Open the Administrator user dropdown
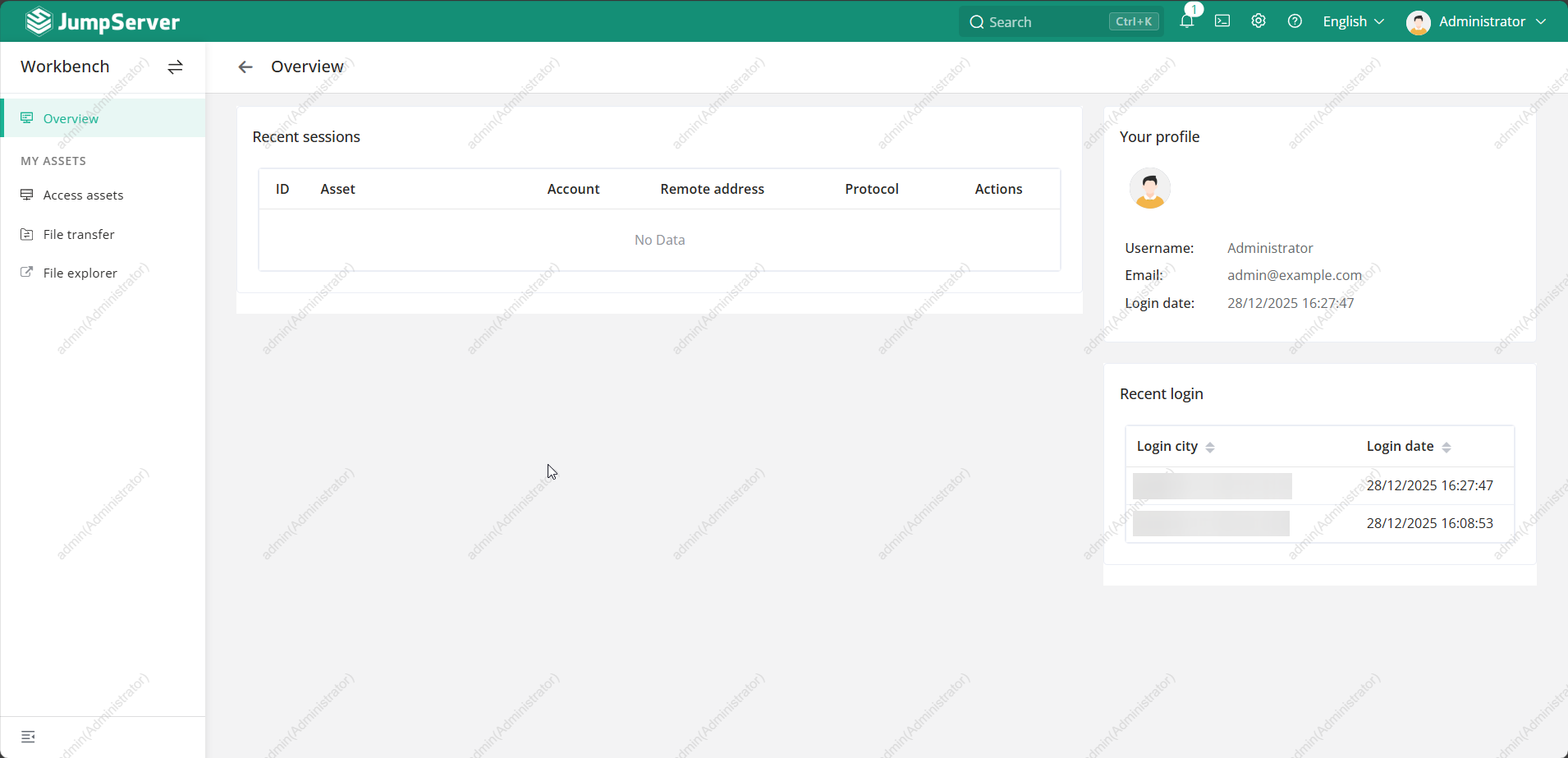 tap(1476, 21)
